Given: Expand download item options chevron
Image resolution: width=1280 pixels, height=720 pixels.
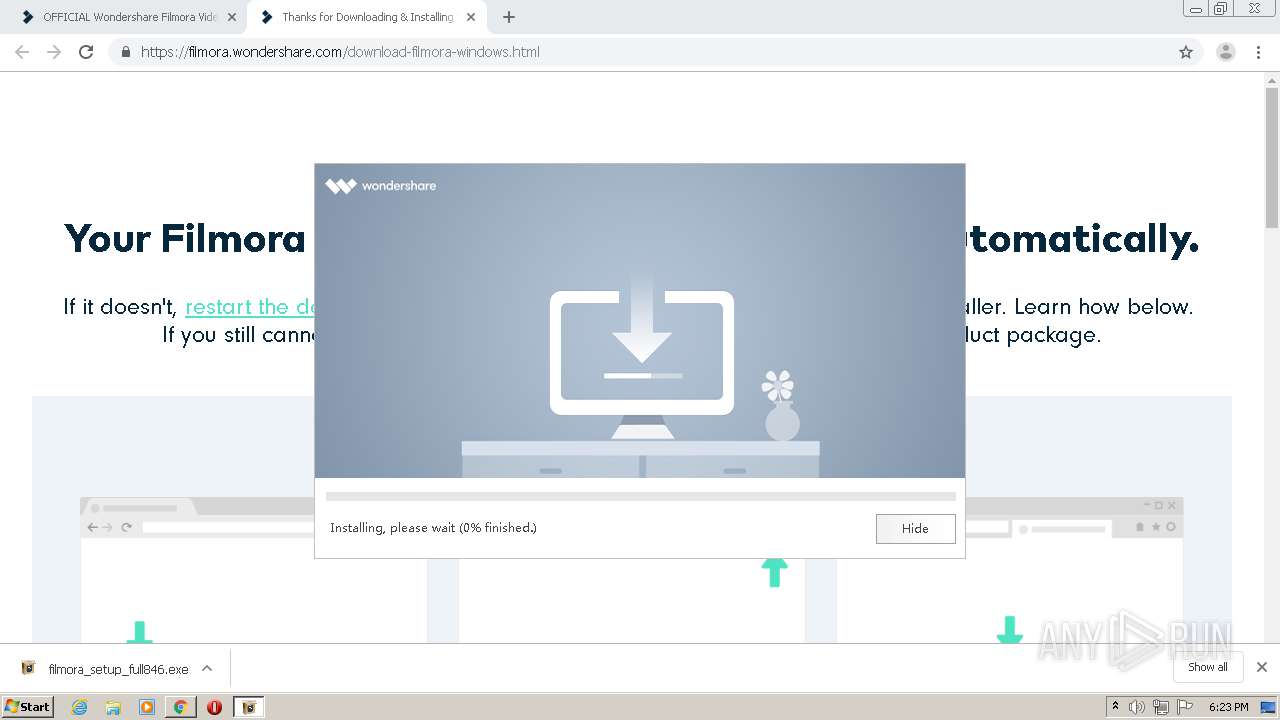Looking at the screenshot, I should coord(207,668).
